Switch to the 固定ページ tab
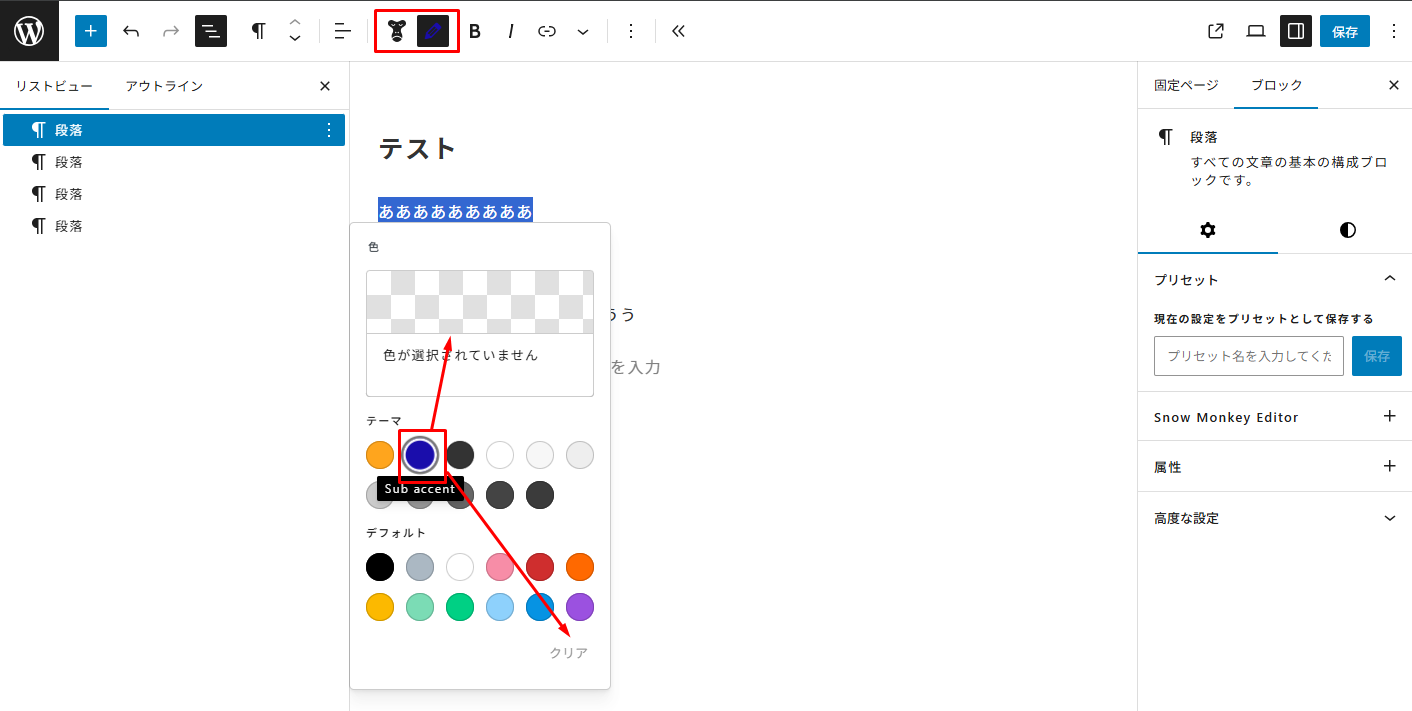Image resolution: width=1412 pixels, height=711 pixels. (1186, 86)
